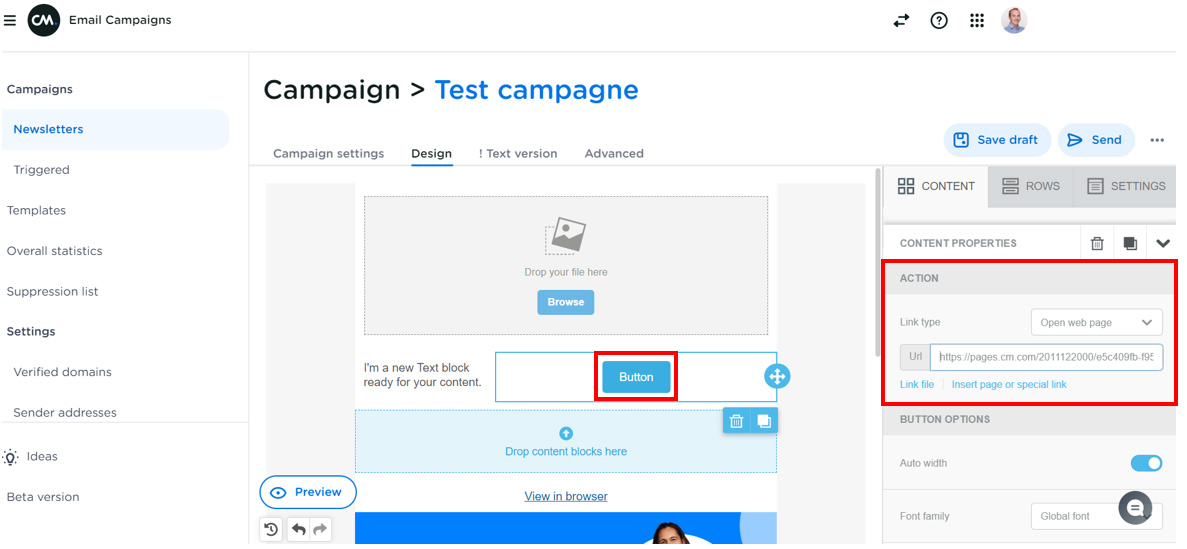Delete content via properties trash icon
The width and height of the screenshot is (1187, 549).
point(1097,243)
